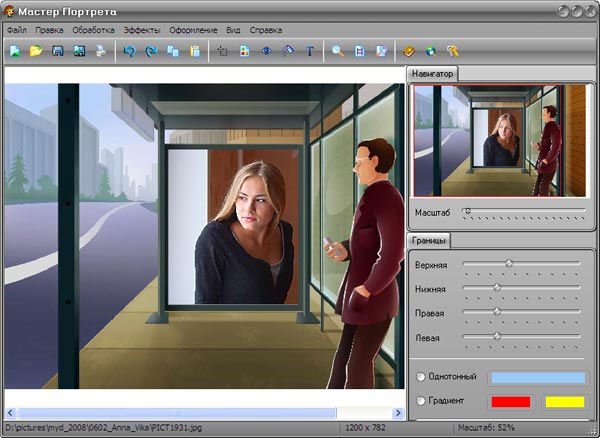Click the Save floppy disk icon
Image resolution: width=600 pixels, height=438 pixels.
58,50
